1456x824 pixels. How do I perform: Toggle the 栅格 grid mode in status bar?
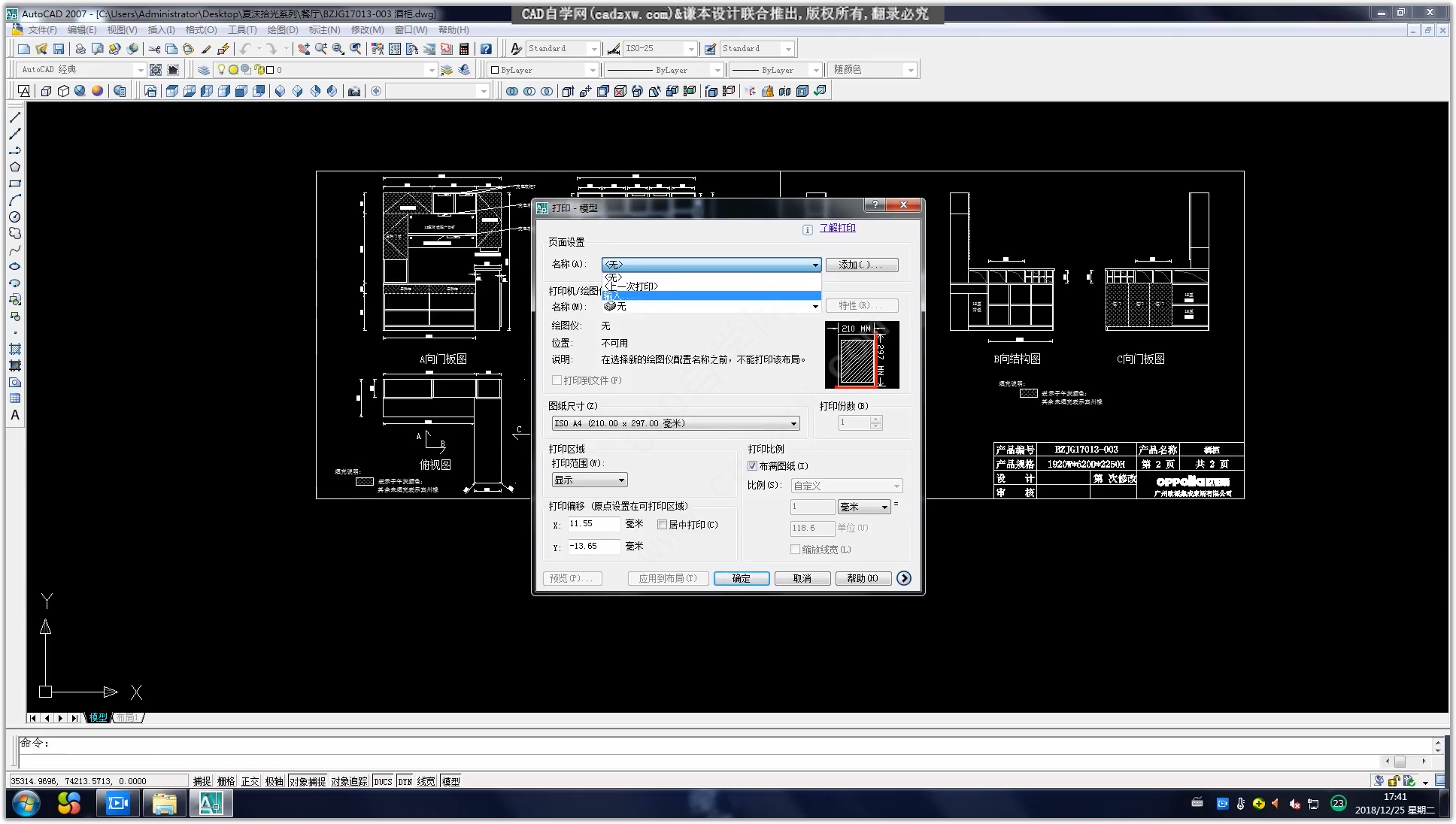(x=226, y=781)
